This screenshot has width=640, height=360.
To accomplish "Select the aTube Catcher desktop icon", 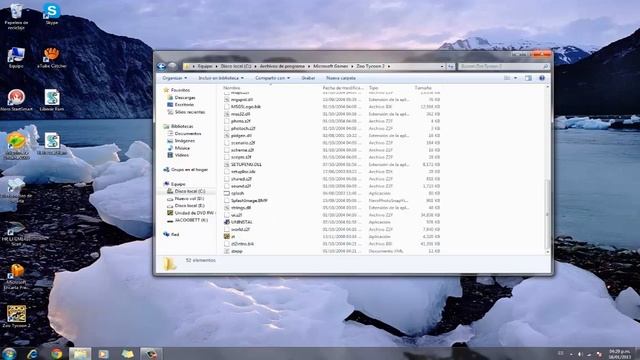I will 52,58.
